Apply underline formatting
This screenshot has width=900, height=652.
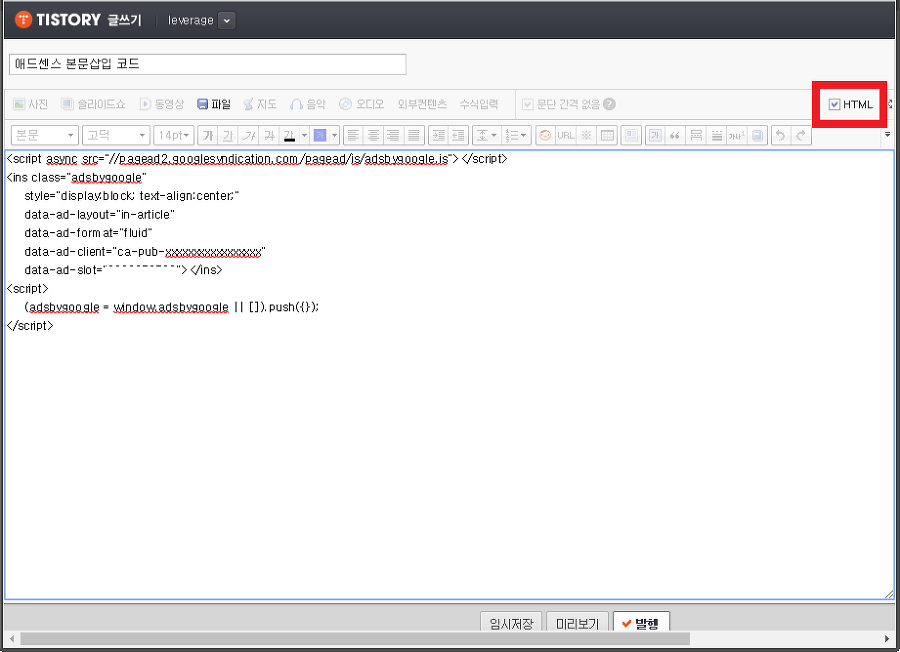click(x=228, y=135)
